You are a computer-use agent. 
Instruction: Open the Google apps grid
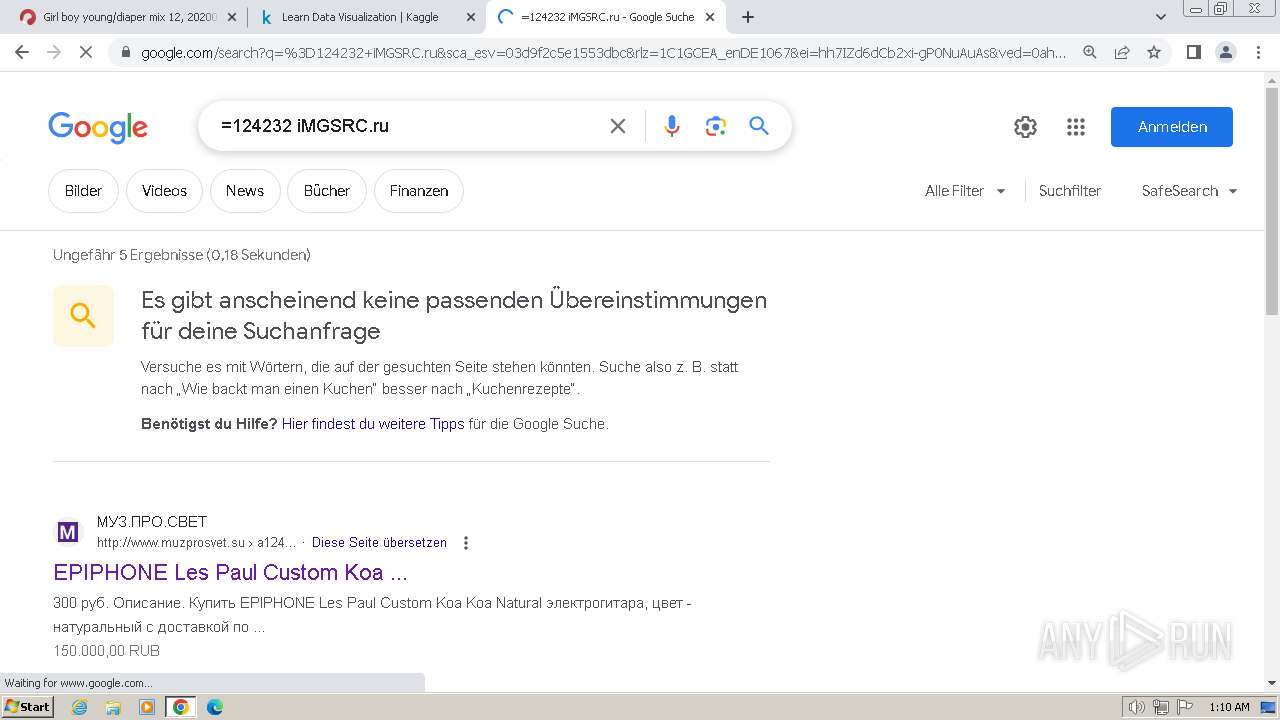pos(1076,127)
